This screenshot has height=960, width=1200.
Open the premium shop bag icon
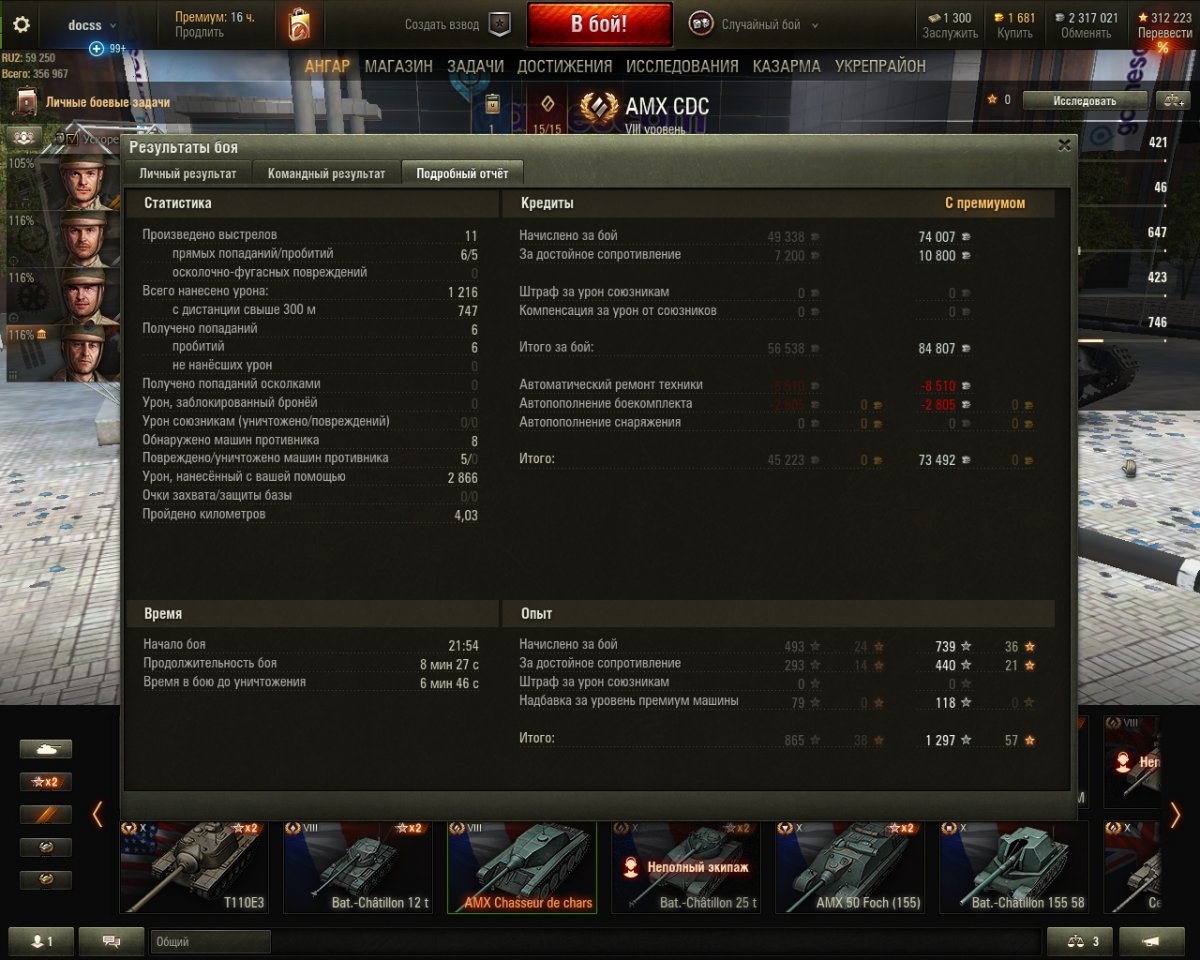pos(299,25)
